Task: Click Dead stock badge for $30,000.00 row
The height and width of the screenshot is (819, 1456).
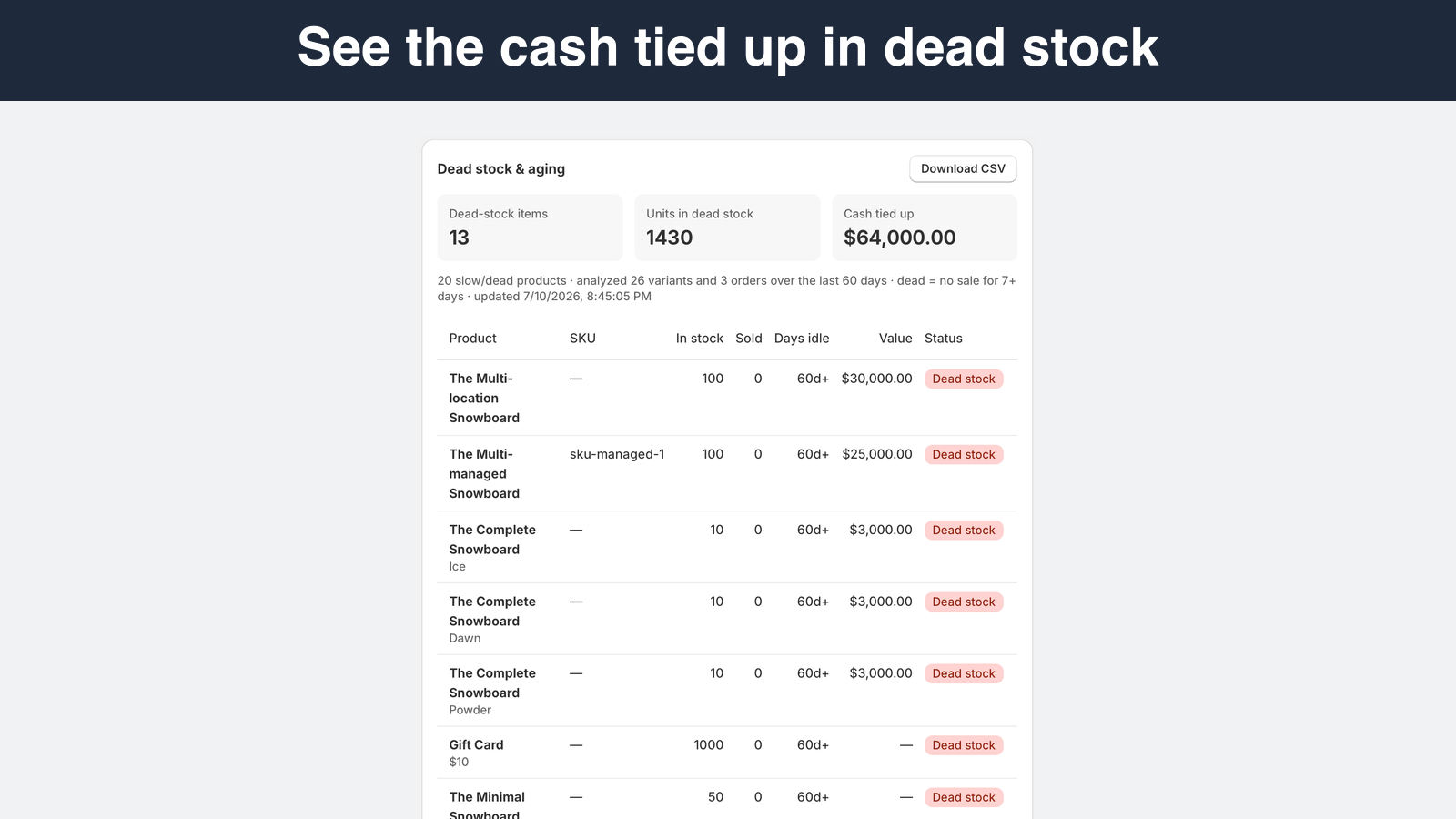Action: 964,379
